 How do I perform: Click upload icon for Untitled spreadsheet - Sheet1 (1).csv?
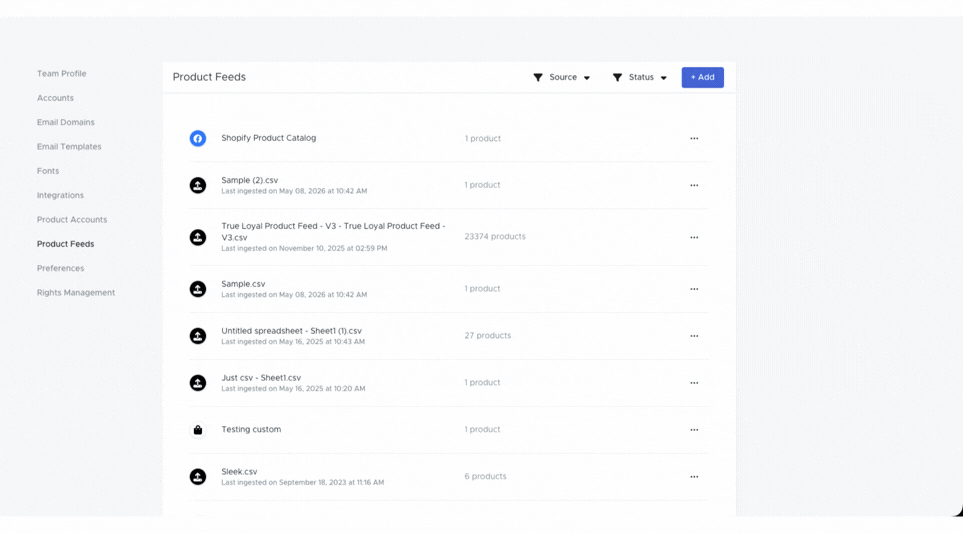click(198, 336)
